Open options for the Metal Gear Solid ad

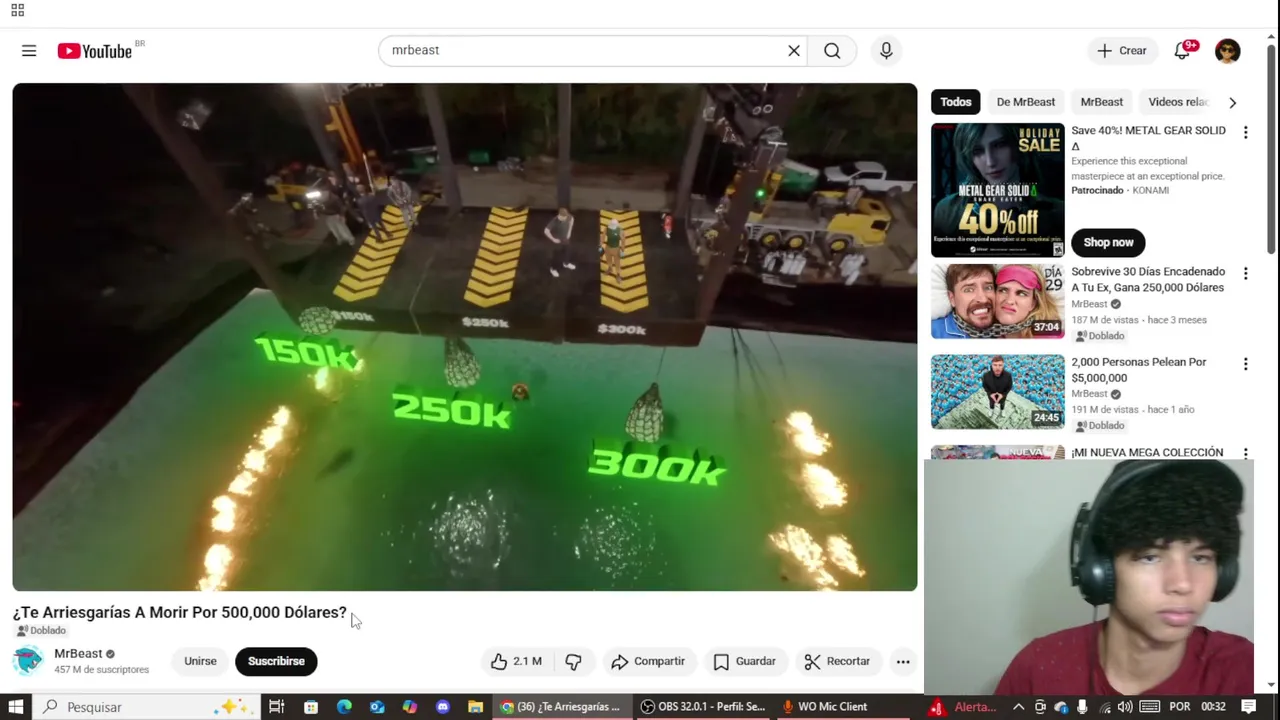pos(1245,132)
